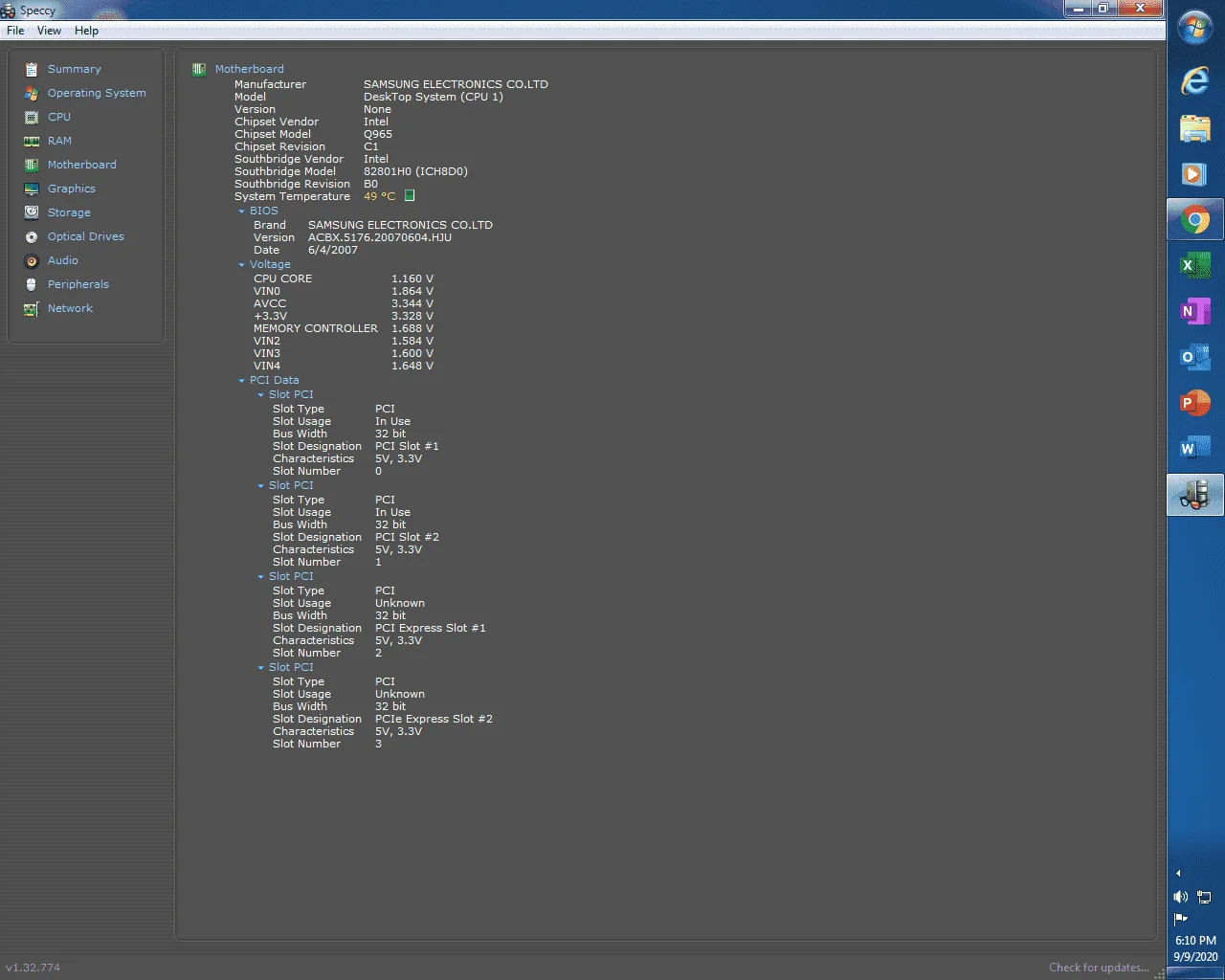
Task: Launch Outlook from the taskbar
Action: [1195, 357]
